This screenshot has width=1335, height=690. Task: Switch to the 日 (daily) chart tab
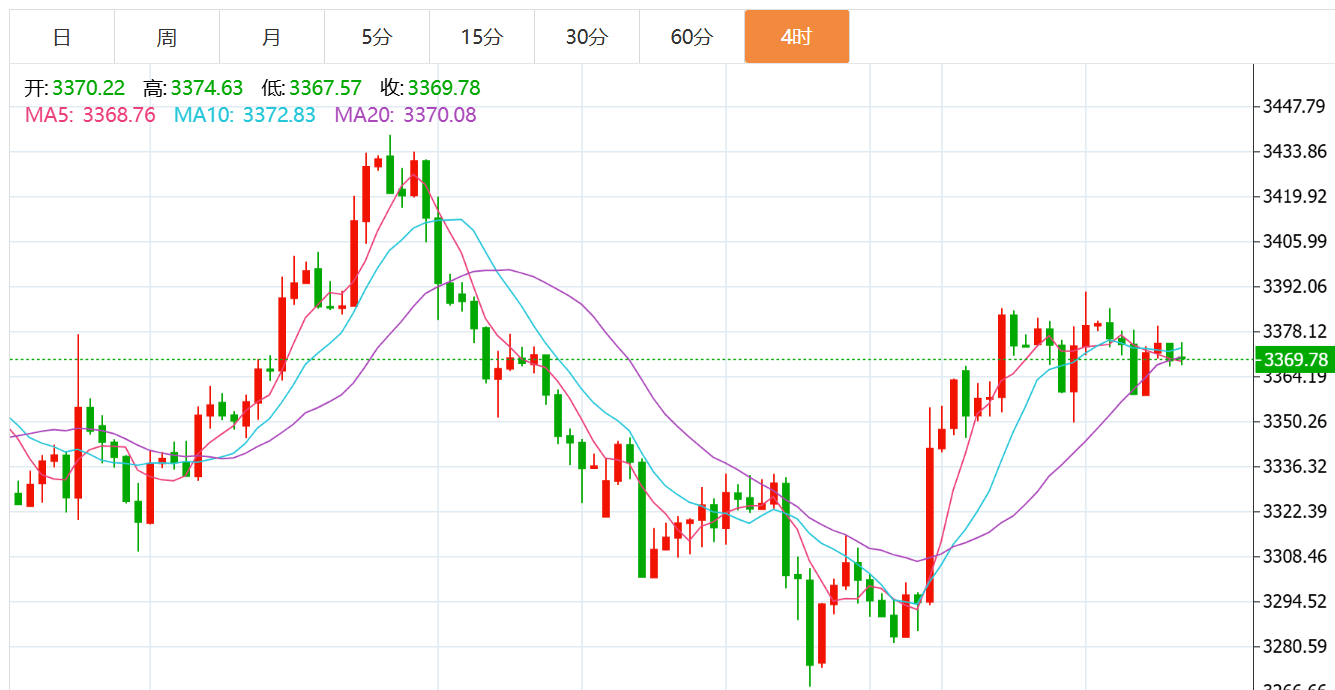tap(62, 37)
